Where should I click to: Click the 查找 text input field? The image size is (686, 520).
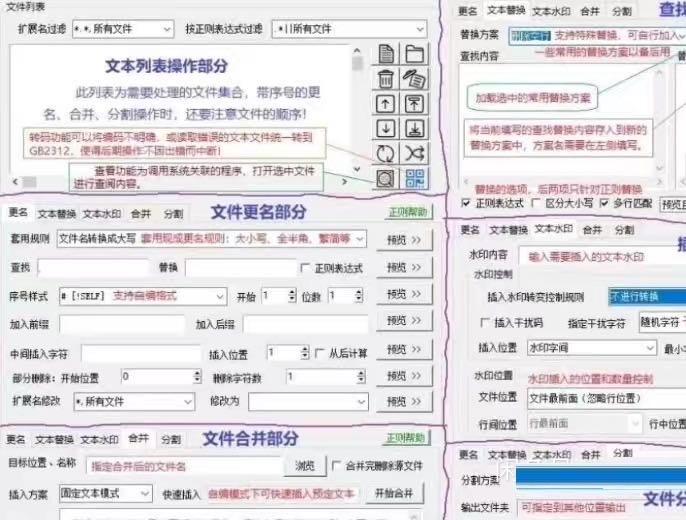(93, 267)
